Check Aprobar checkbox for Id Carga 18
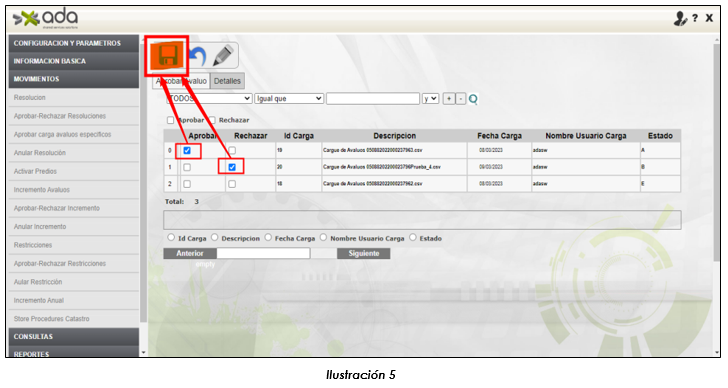Image resolution: width=728 pixels, height=388 pixels. click(x=187, y=184)
